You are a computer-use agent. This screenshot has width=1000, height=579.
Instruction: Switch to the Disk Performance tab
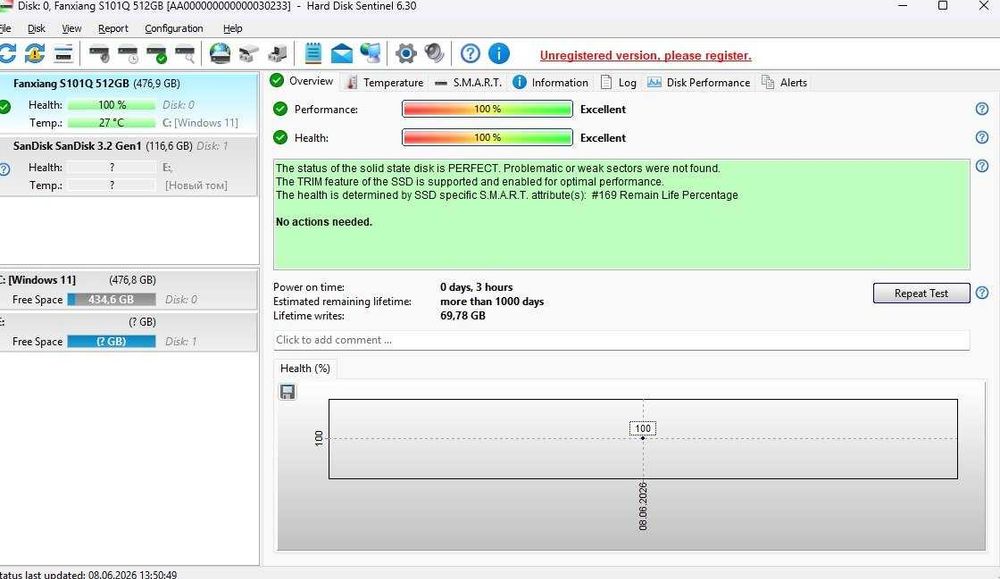point(699,82)
